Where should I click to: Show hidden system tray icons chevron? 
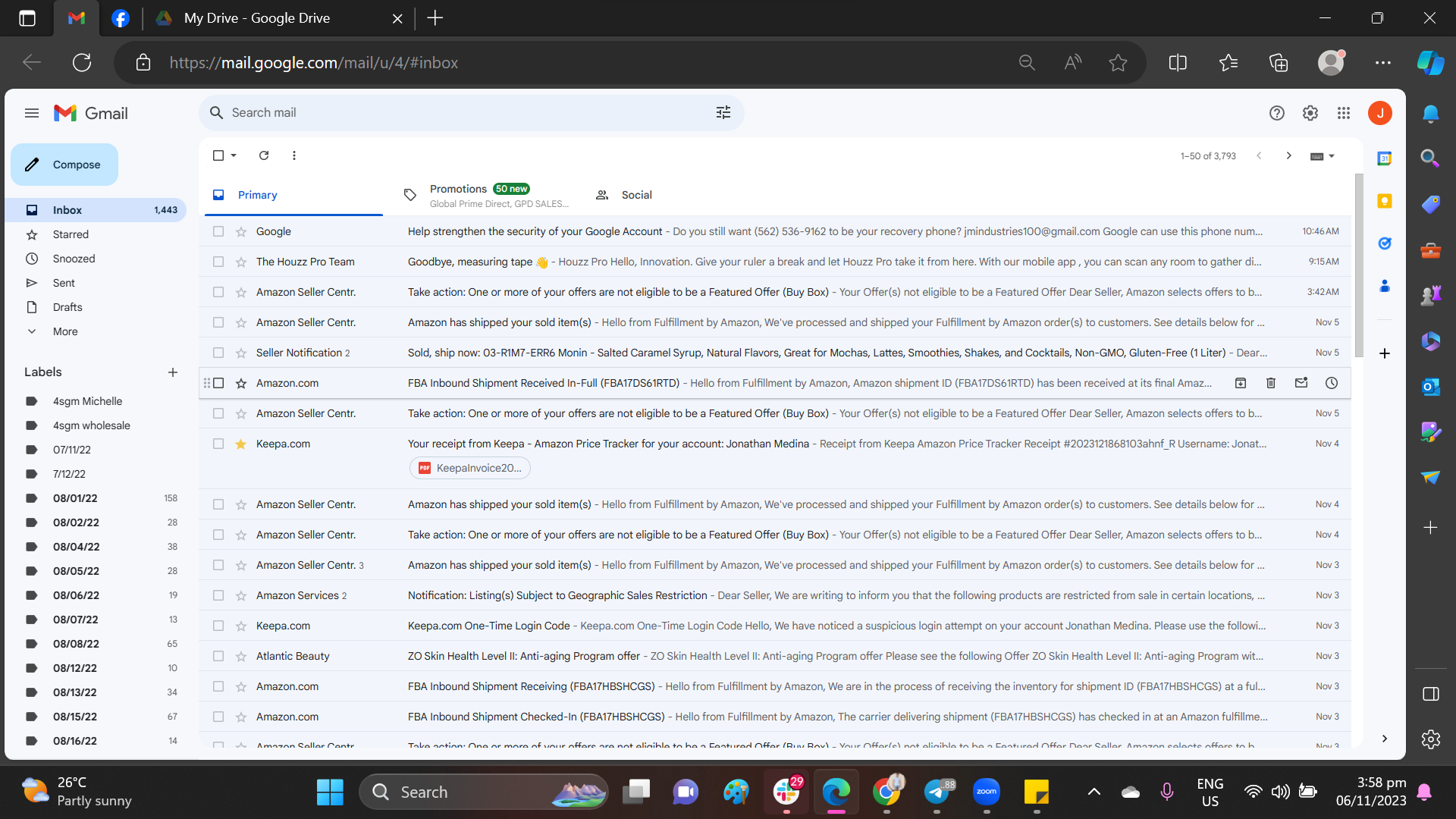pyautogui.click(x=1094, y=792)
